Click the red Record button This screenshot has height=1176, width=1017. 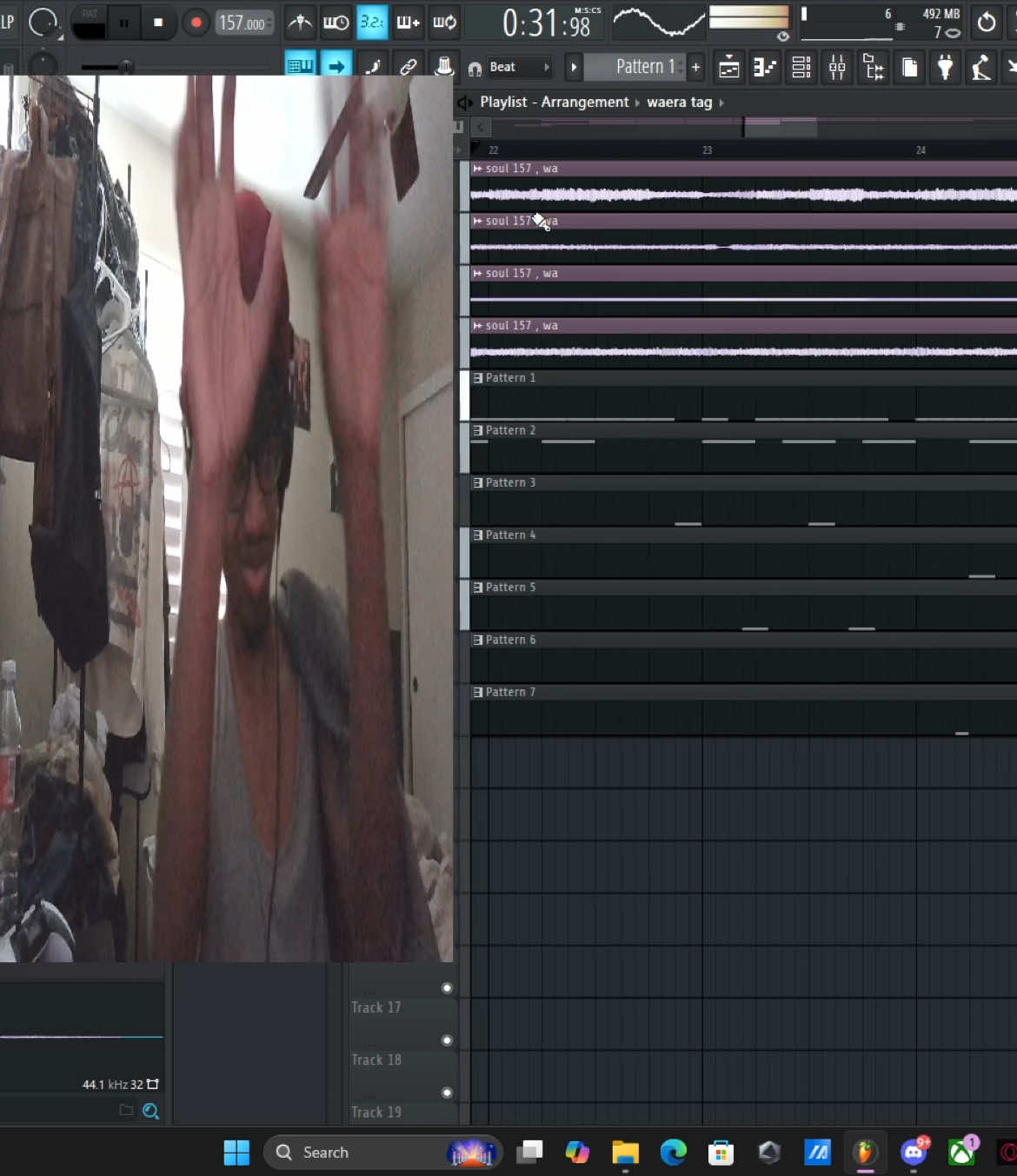coord(196,23)
